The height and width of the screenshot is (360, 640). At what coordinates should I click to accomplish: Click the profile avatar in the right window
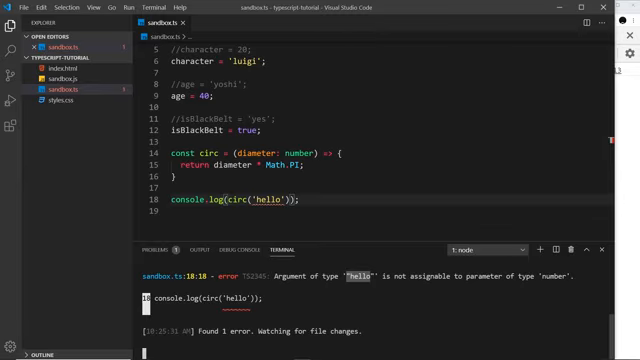coord(622,20)
